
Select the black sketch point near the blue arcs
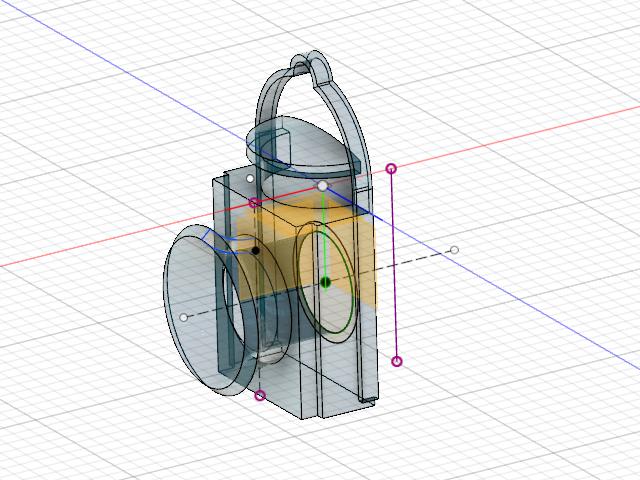[256, 251]
